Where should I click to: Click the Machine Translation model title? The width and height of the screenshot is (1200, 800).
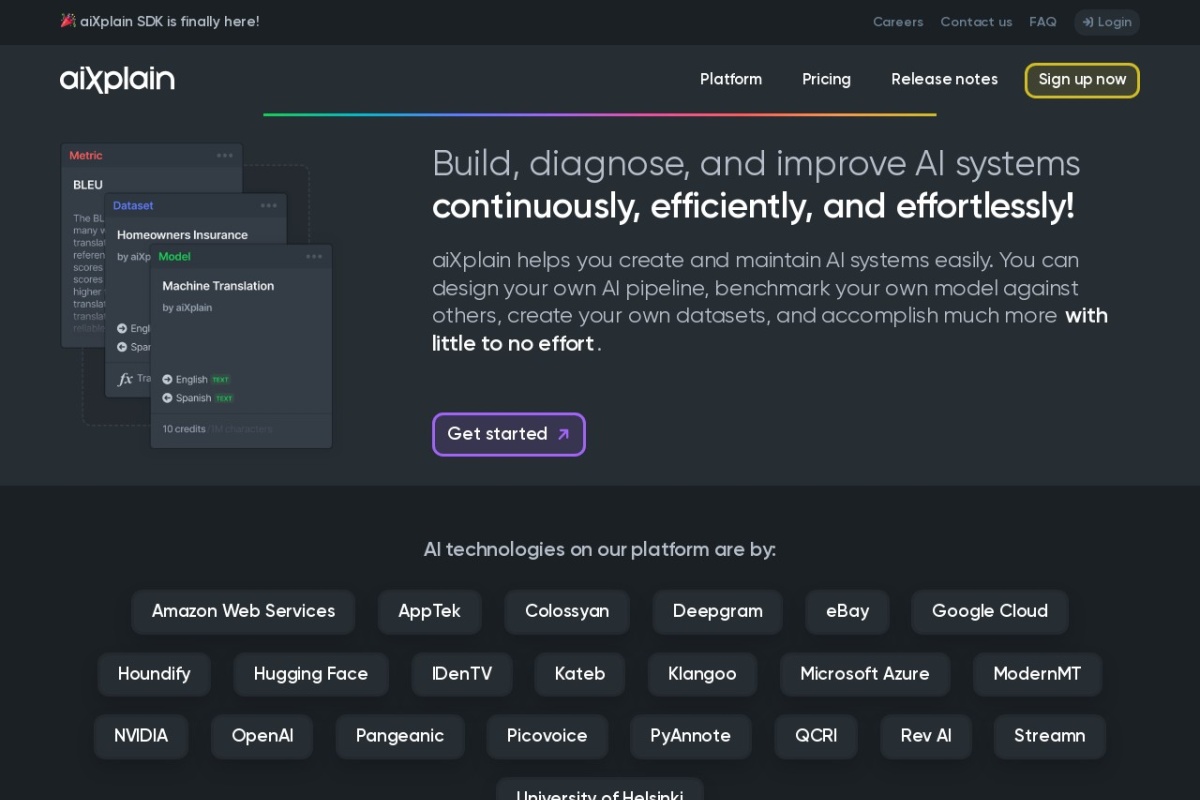tap(218, 286)
